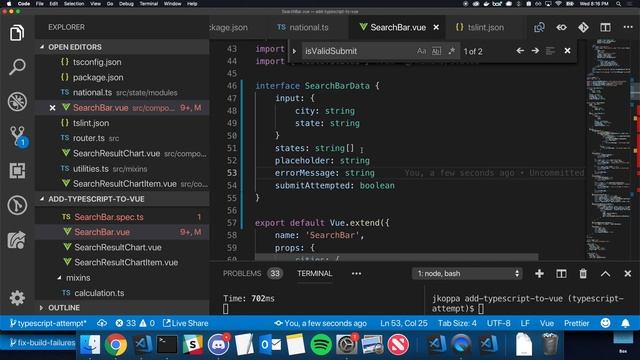Open editor More Actions ellipsis
Viewport: 640px width, 360px height.
(628, 27)
